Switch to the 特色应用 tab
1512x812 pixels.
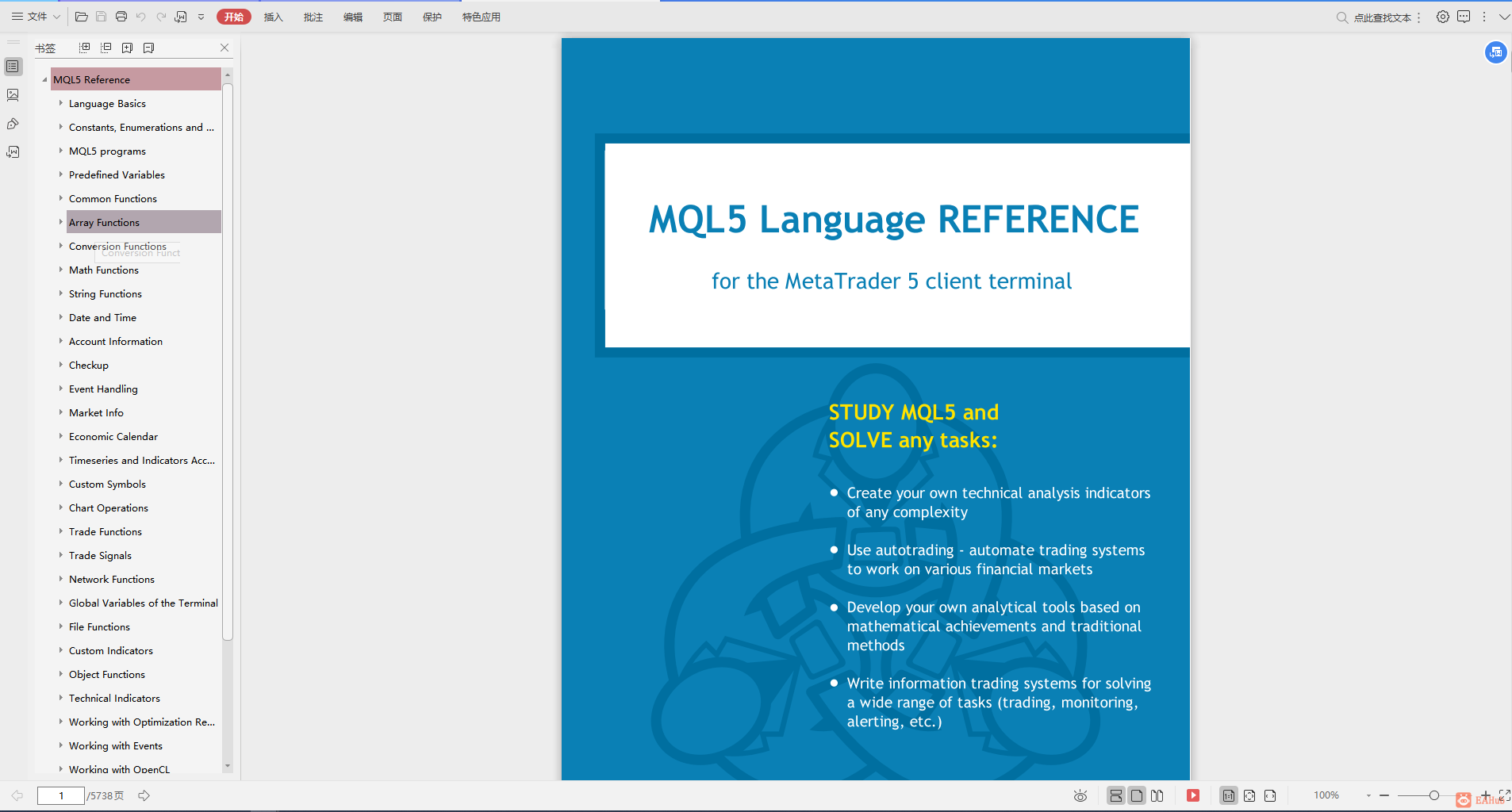(481, 17)
